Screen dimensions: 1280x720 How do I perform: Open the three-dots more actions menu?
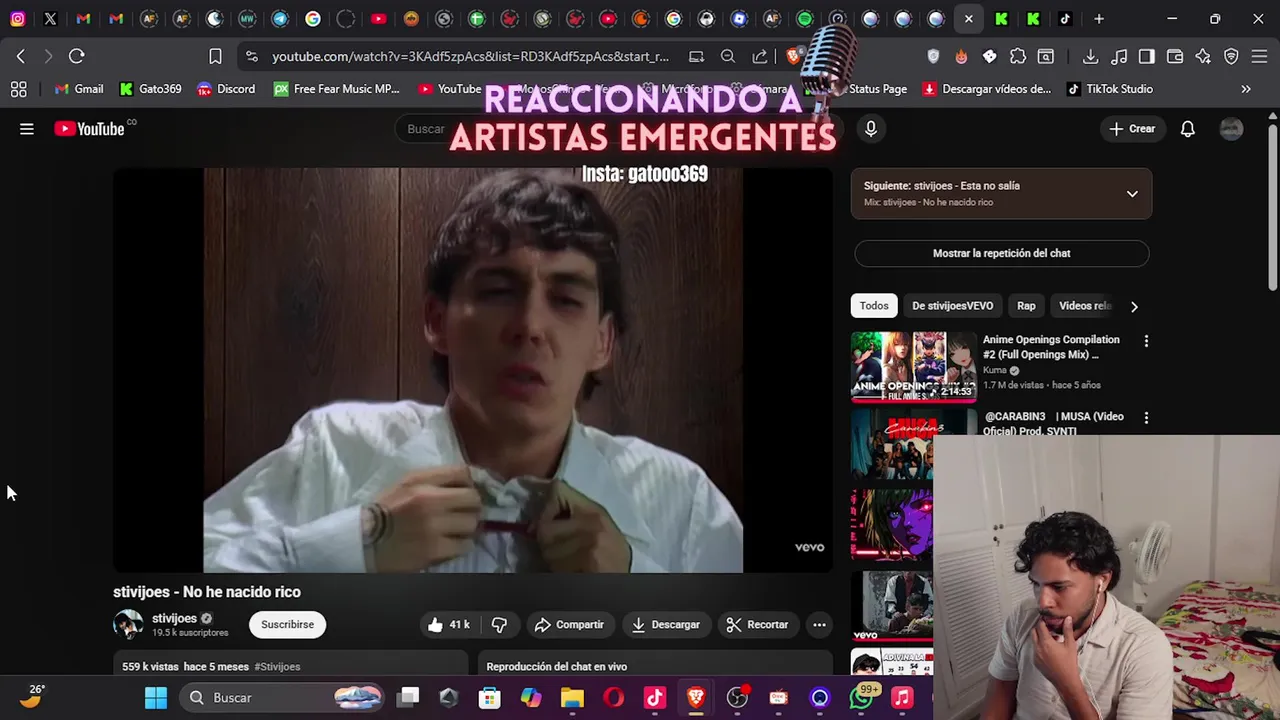tap(819, 625)
